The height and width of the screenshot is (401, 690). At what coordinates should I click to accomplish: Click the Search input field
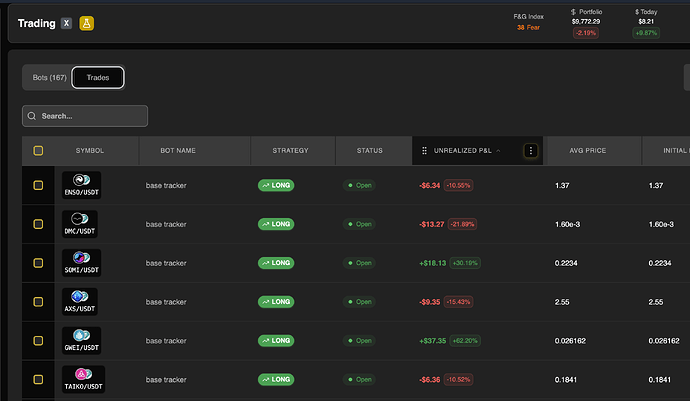point(85,116)
